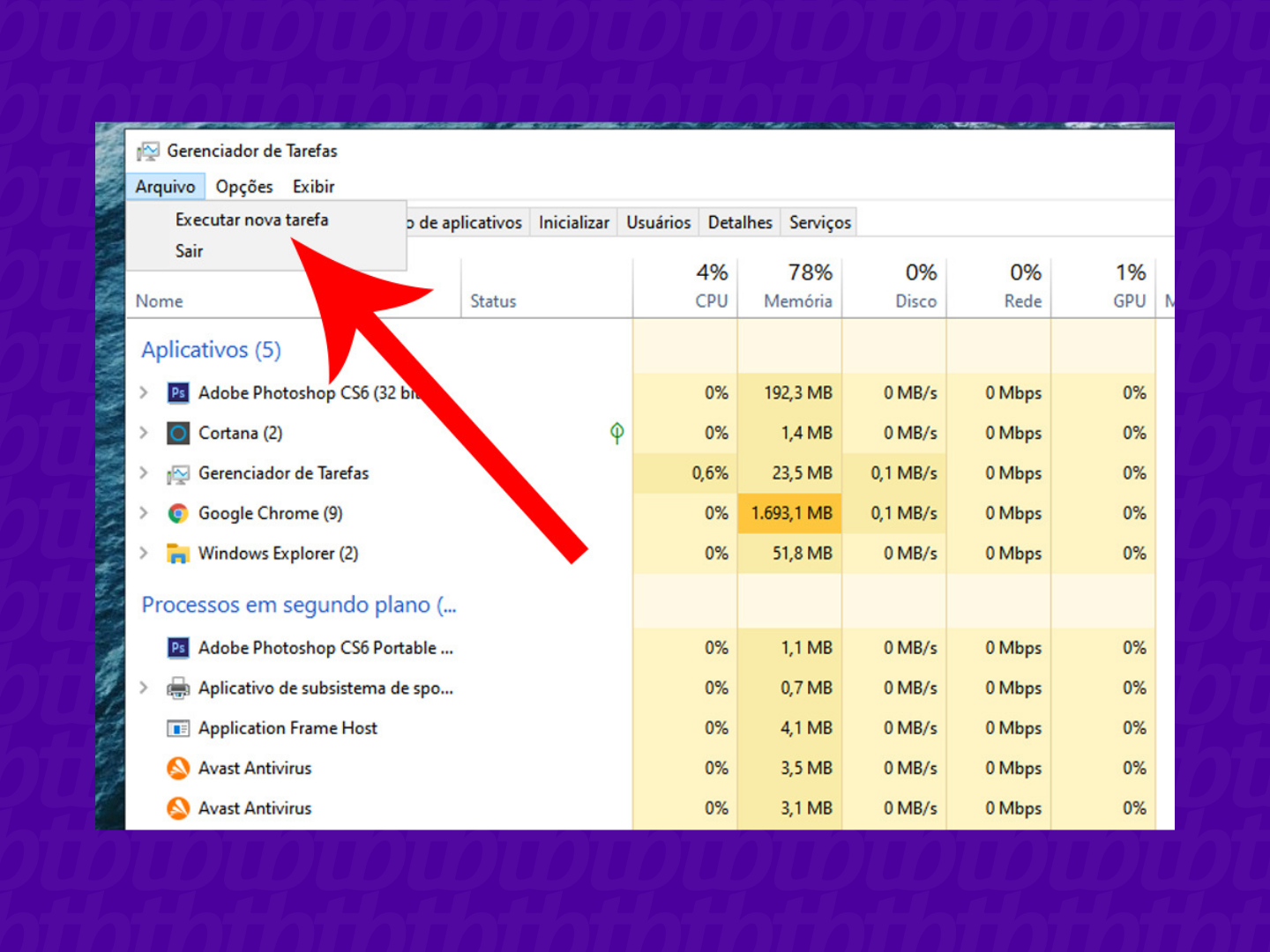The height and width of the screenshot is (952, 1270).
Task: Click Cortana's green leaf status icon
Action: pos(617,433)
